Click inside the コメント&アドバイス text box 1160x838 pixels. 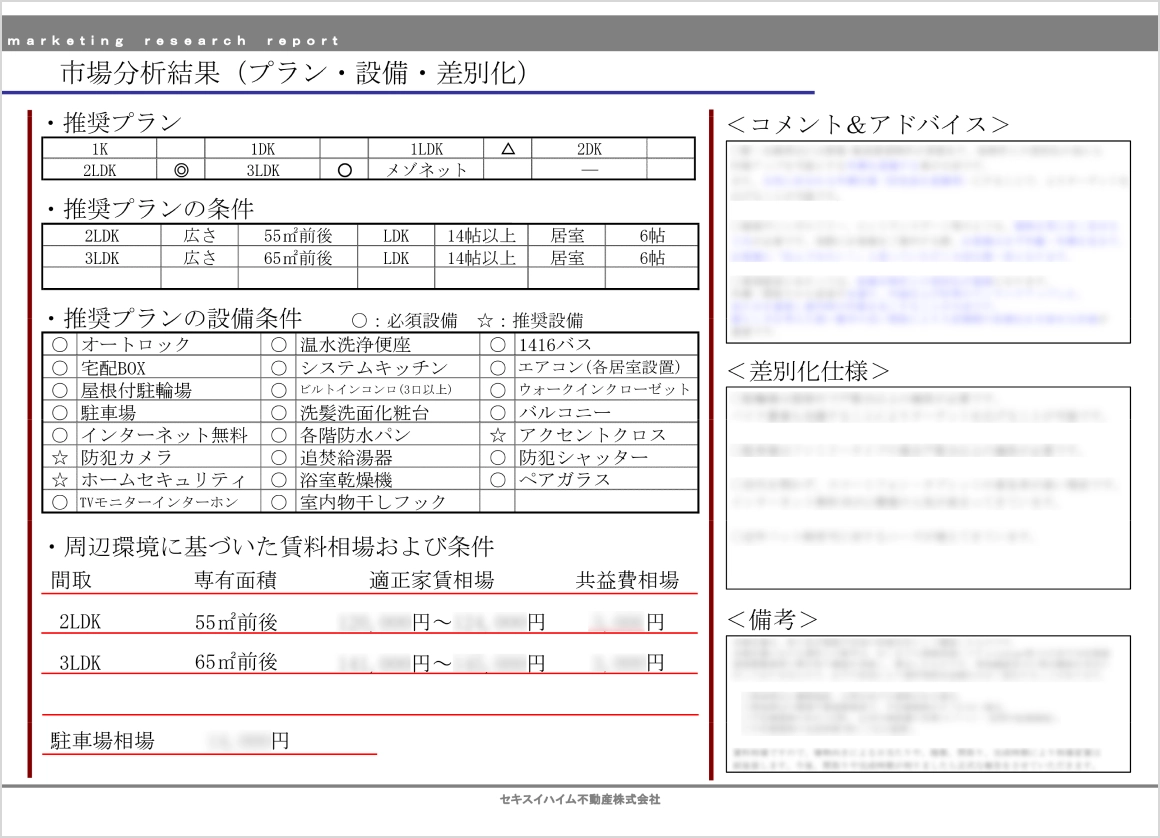coord(927,241)
